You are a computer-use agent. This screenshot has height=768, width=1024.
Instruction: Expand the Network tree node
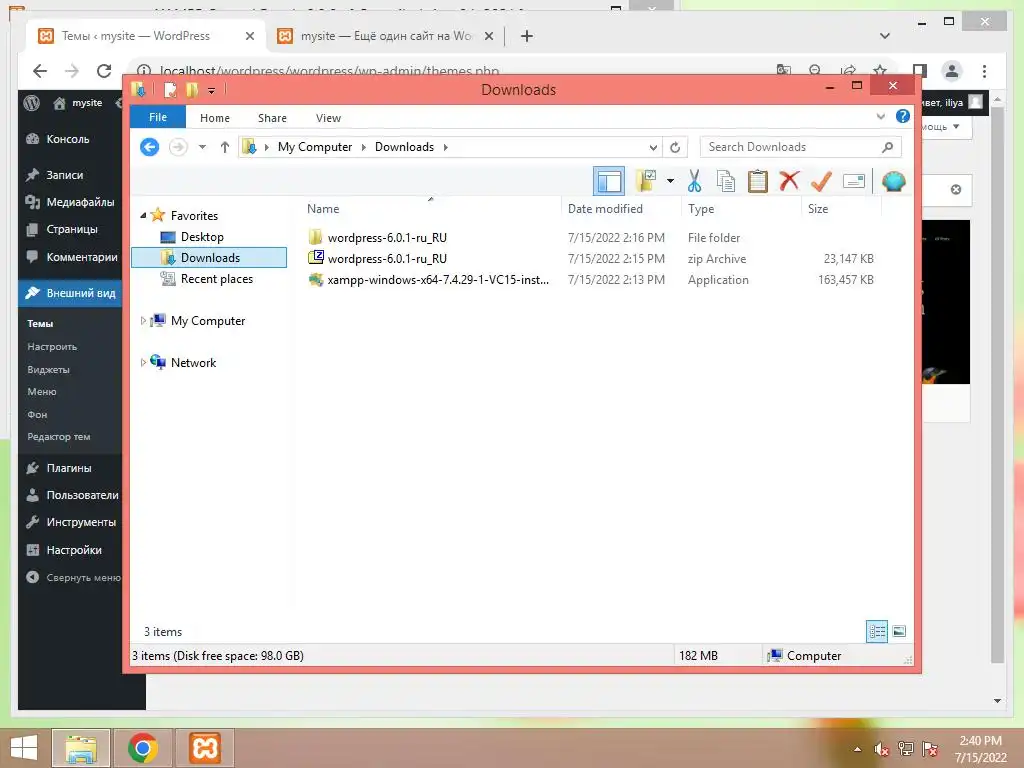[x=143, y=362]
